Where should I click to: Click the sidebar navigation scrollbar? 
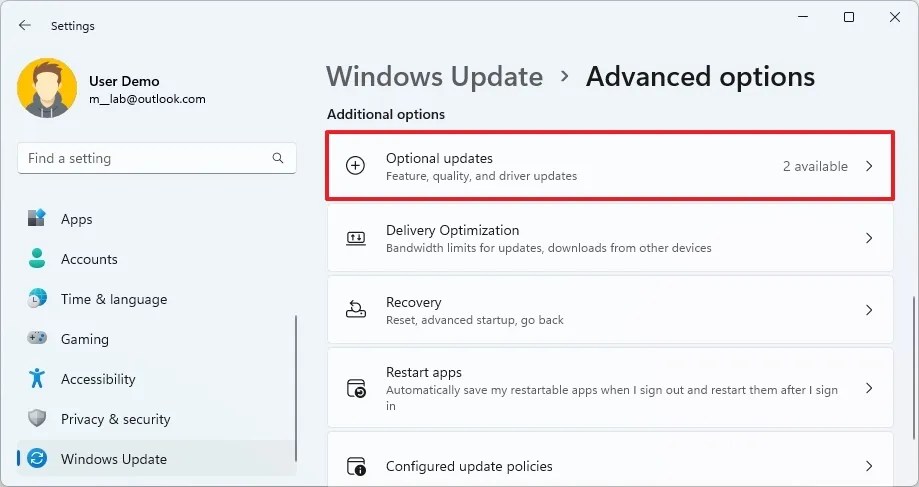296,388
